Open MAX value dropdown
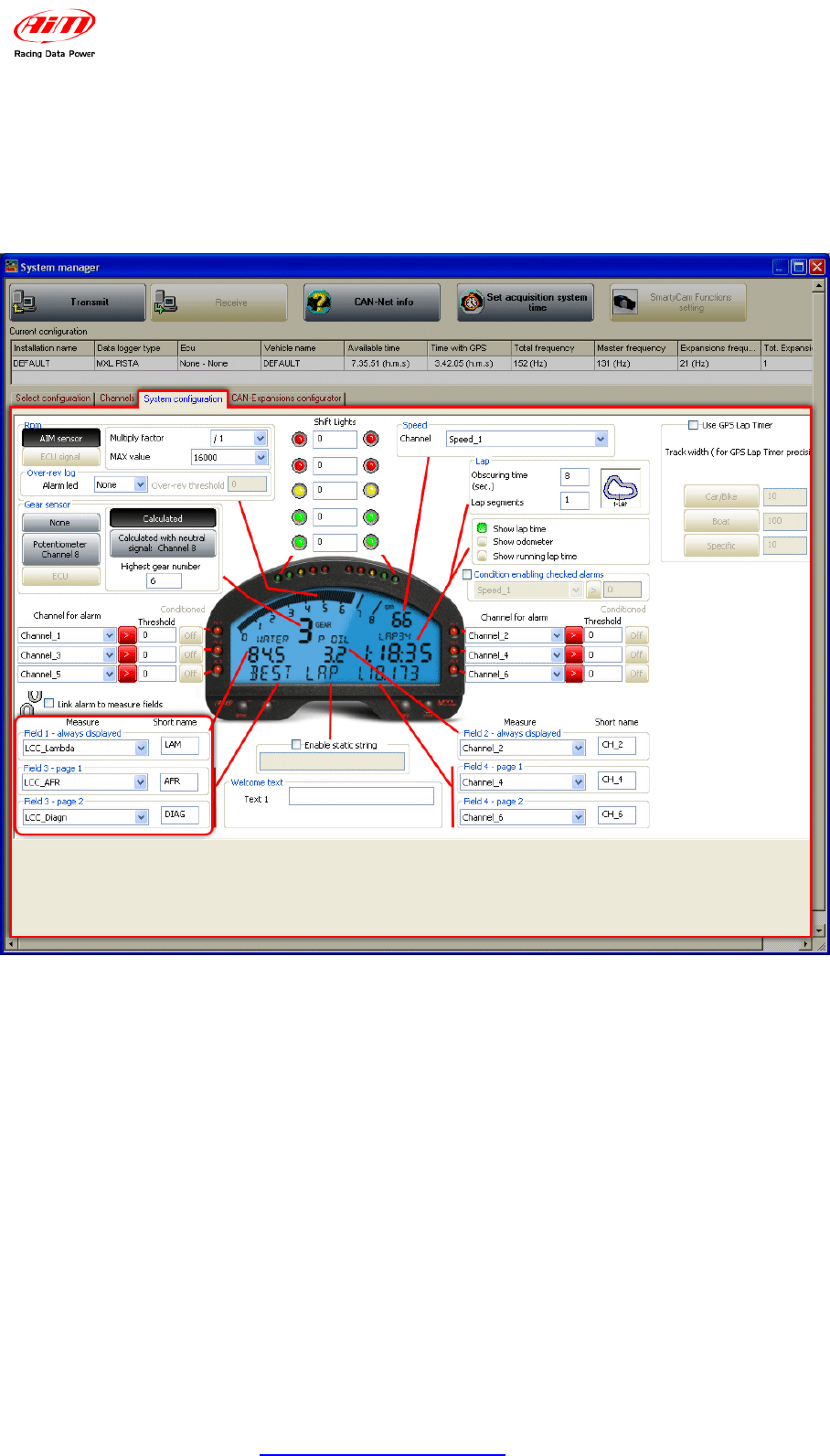 coord(261,457)
